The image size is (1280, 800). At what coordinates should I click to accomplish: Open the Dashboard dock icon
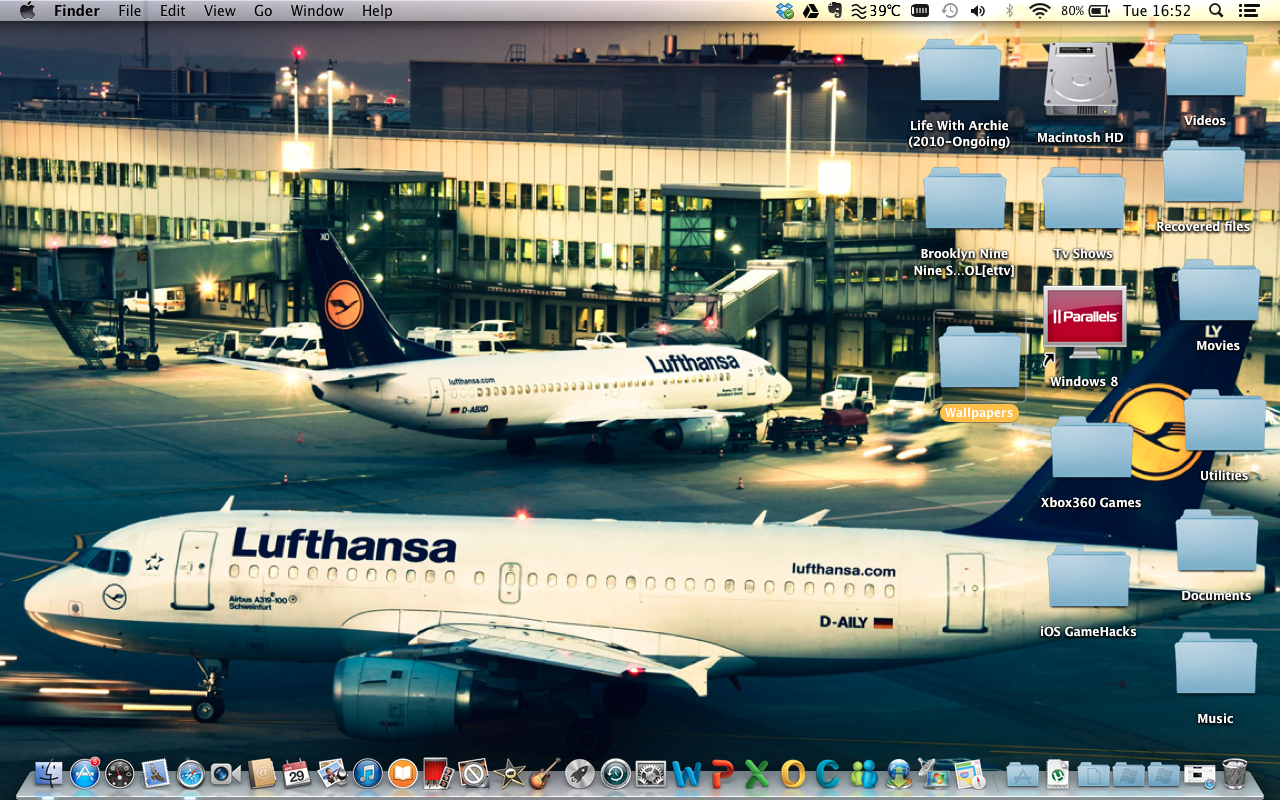[119, 773]
